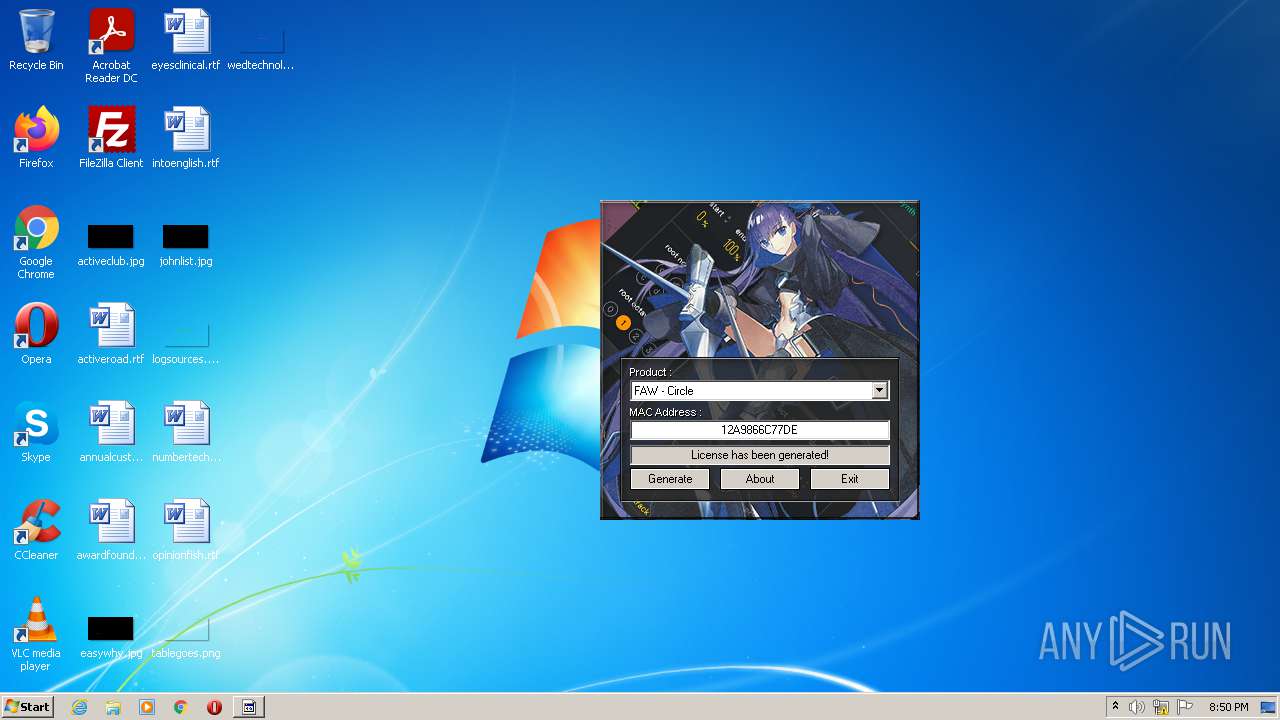Viewport: 1280px width, 720px height.
Task: Launch Acrobat Reader DC shortcut
Action: 111,46
